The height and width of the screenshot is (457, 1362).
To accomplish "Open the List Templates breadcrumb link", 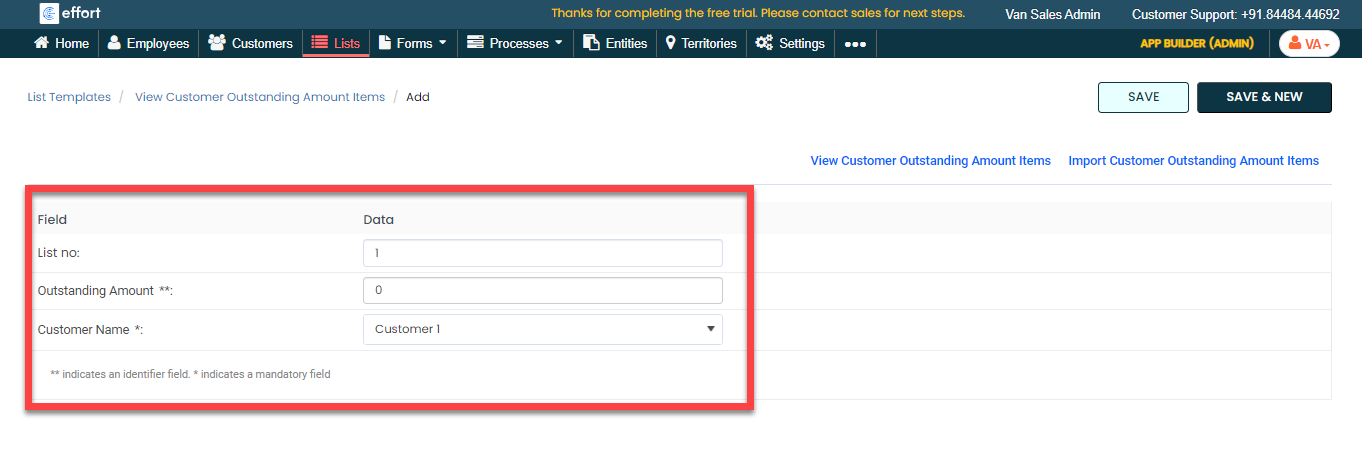I will [69, 97].
